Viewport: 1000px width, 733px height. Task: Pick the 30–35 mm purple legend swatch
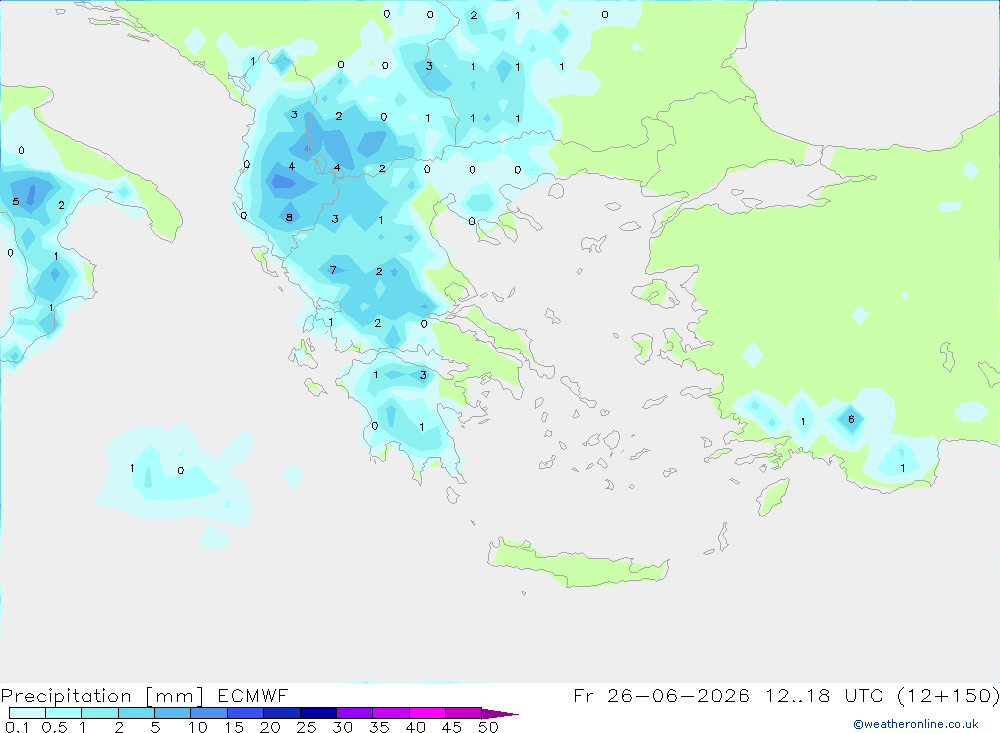[x=355, y=713]
